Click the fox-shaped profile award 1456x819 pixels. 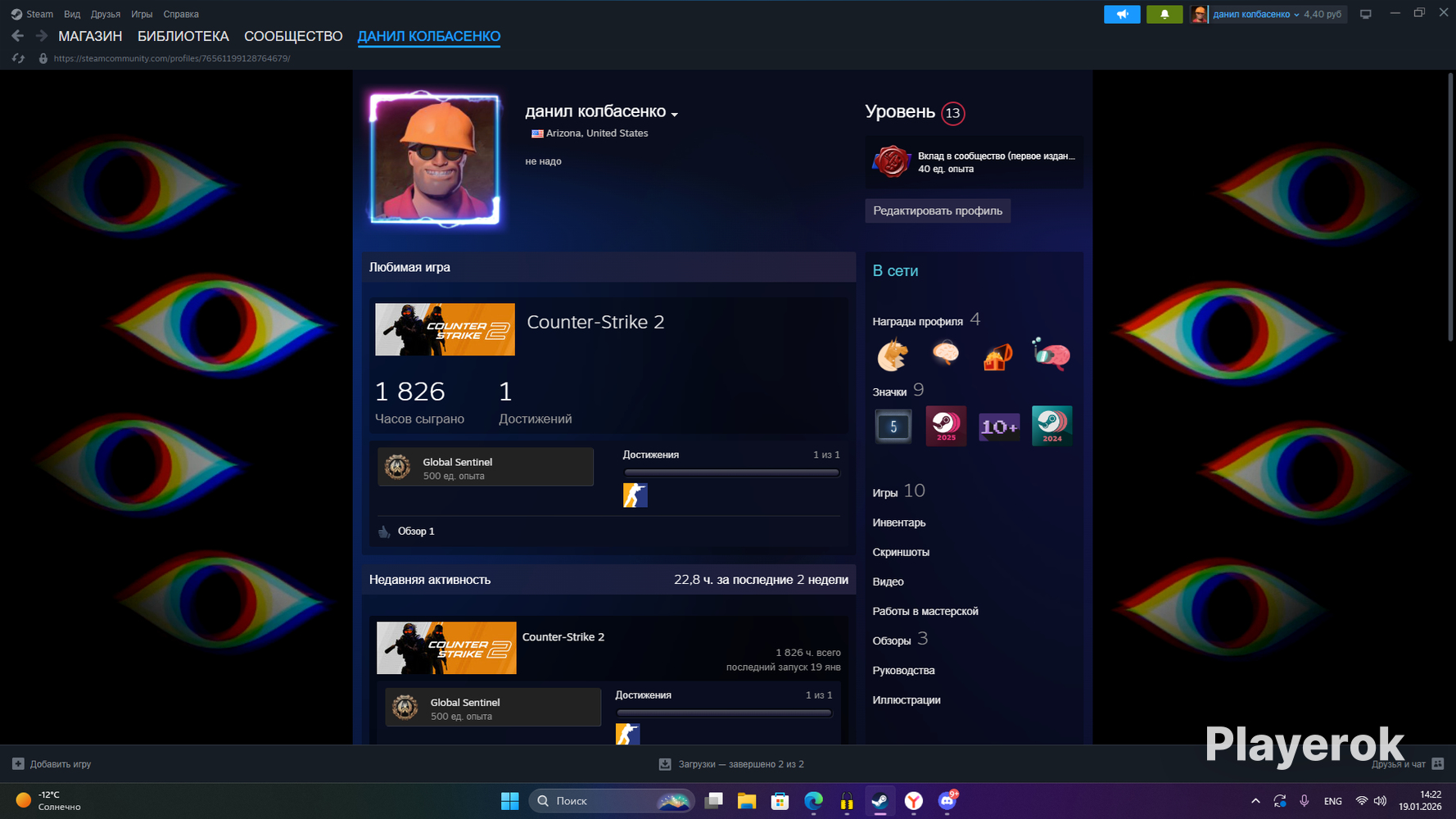tap(893, 355)
